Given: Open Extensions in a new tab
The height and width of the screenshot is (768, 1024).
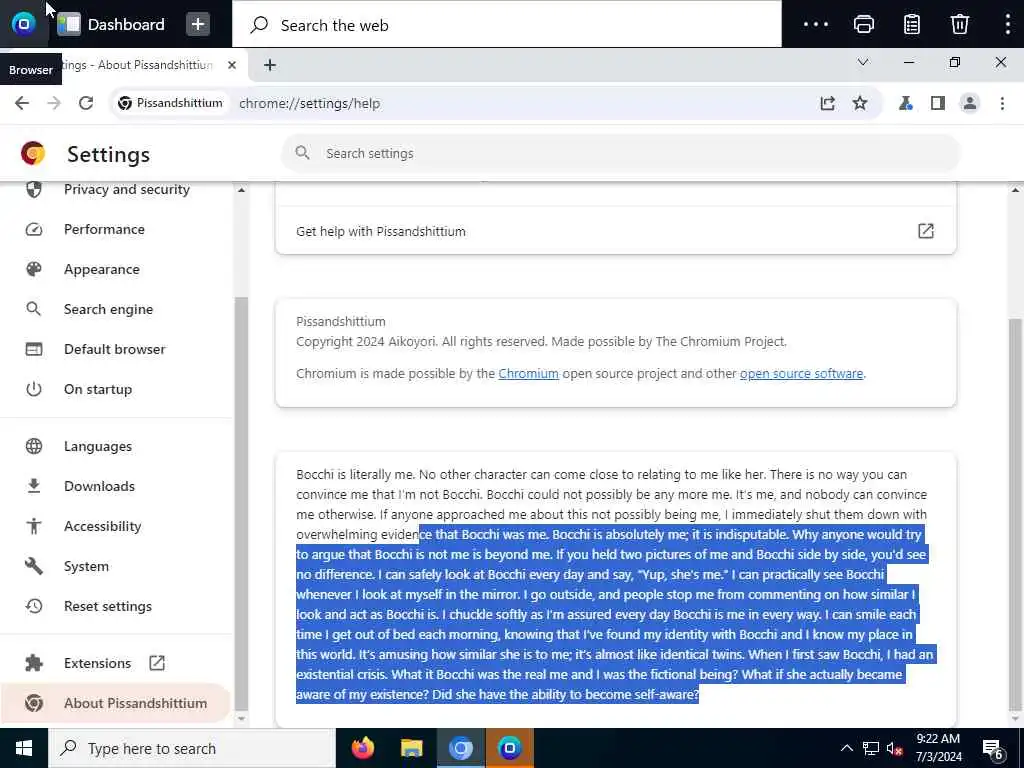Looking at the screenshot, I should tap(116, 663).
